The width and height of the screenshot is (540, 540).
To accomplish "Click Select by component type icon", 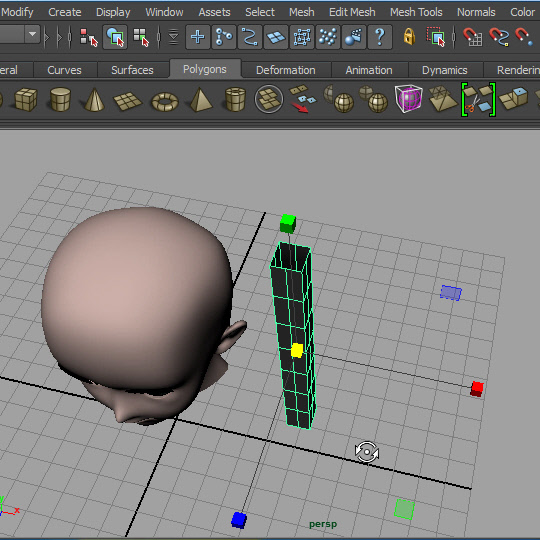I will (x=141, y=37).
